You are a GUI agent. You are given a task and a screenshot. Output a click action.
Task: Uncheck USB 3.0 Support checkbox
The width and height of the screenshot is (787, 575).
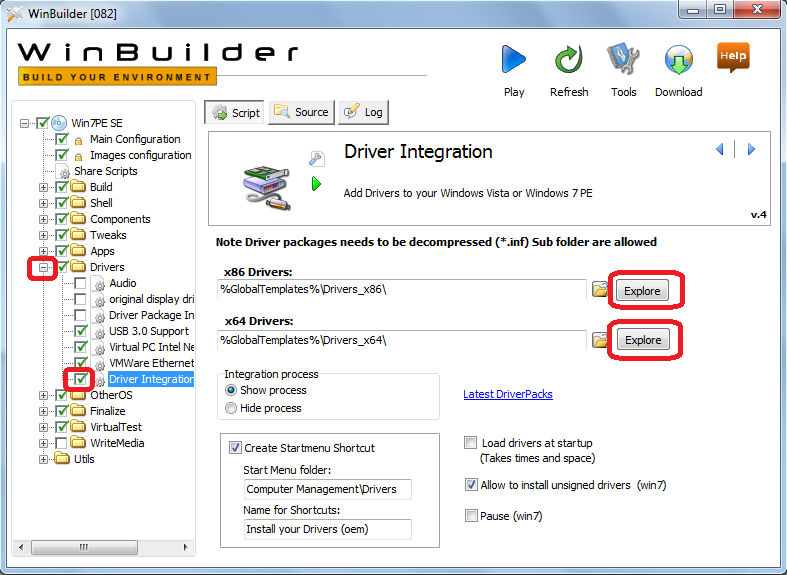point(80,331)
